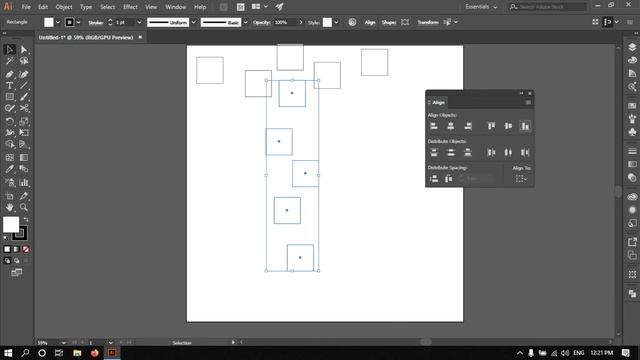Select the Rotate tool
640x360 pixels.
pos(9,121)
